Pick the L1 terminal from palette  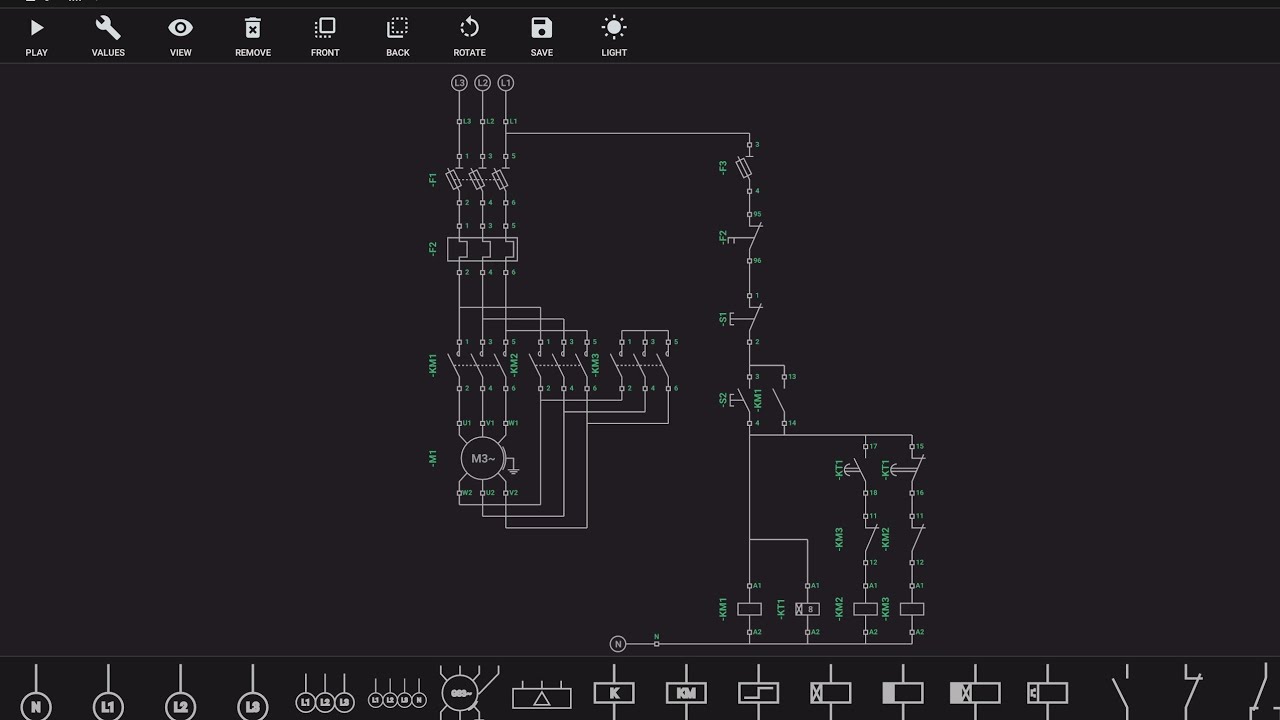[x=108, y=693]
